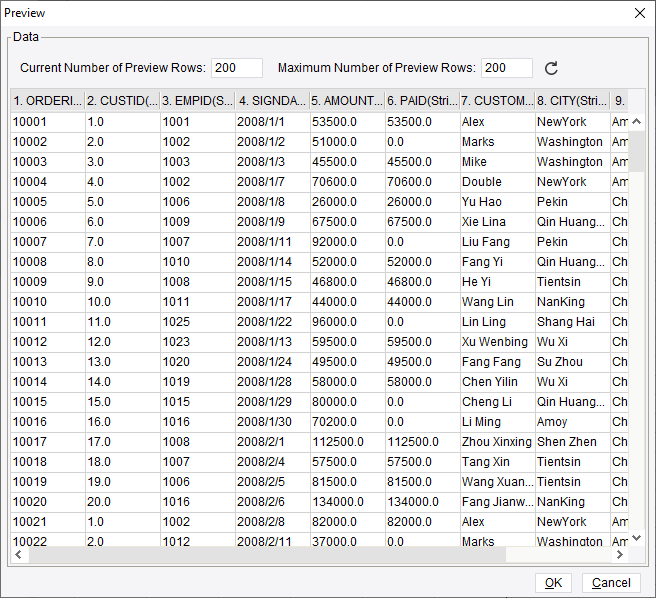Click city cell Shen Zhen

tap(572, 442)
